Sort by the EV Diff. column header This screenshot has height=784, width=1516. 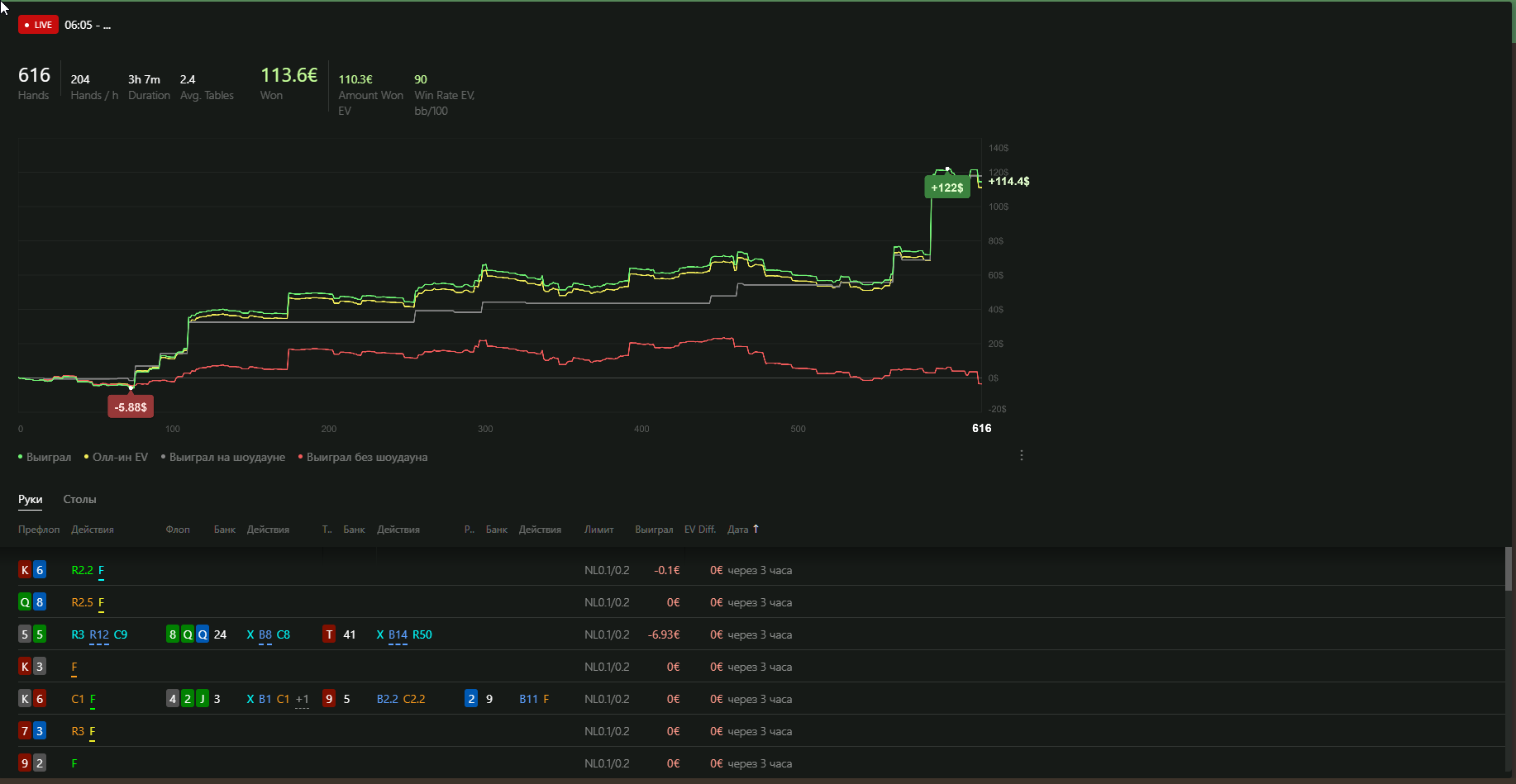[x=699, y=530]
